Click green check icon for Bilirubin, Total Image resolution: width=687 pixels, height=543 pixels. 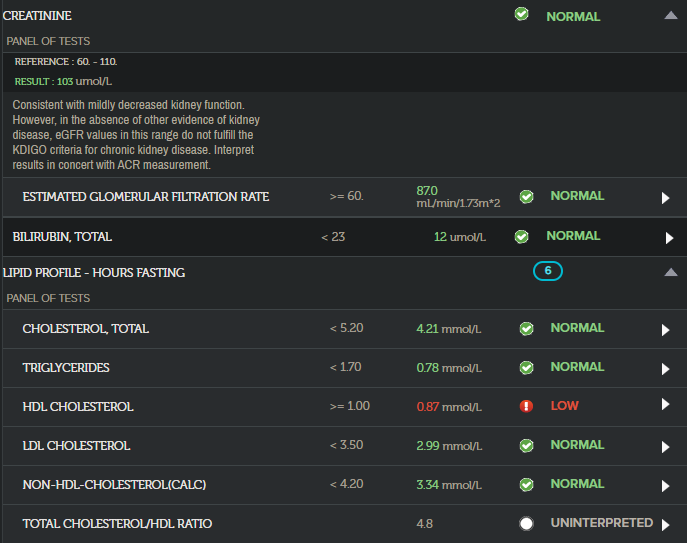(x=521, y=237)
